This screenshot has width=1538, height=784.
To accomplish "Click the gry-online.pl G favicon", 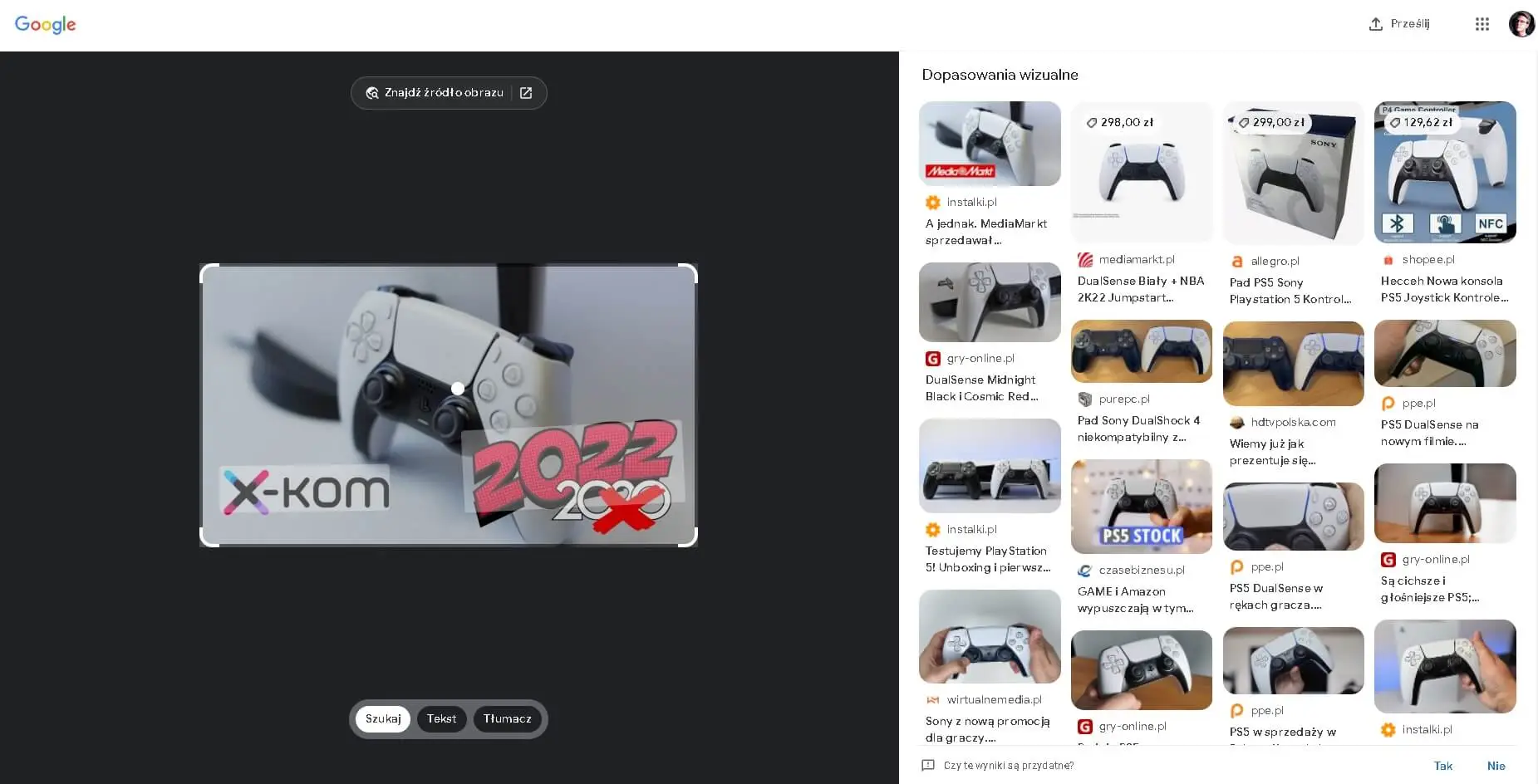I will [x=932, y=358].
